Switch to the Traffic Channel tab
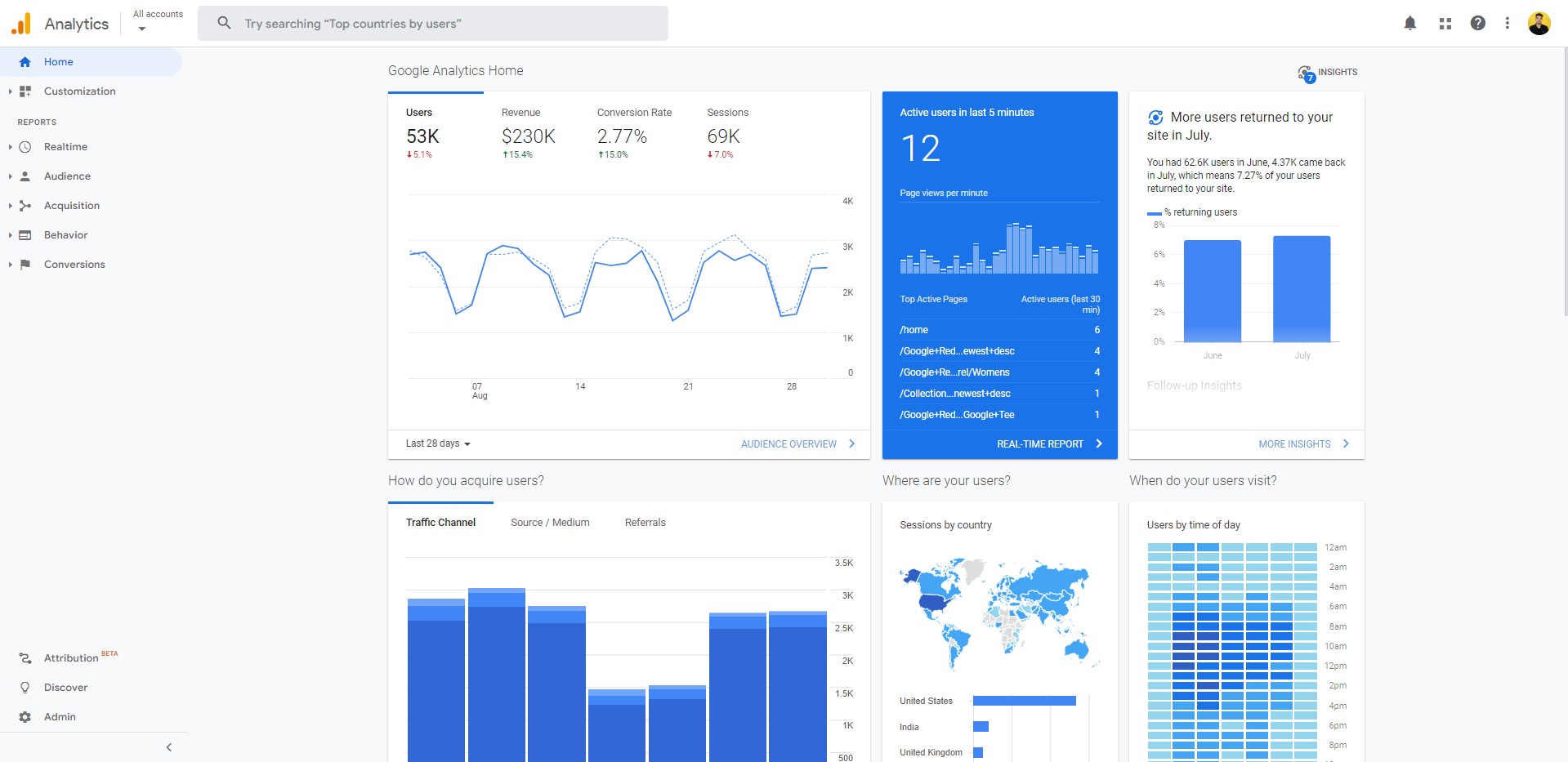 pos(440,523)
